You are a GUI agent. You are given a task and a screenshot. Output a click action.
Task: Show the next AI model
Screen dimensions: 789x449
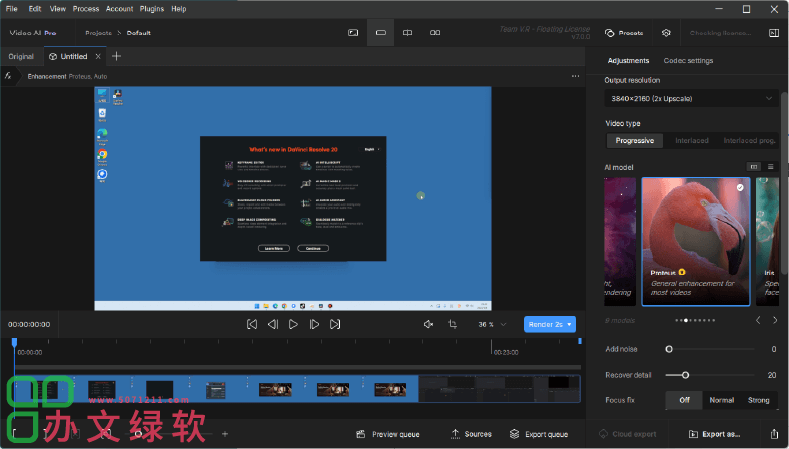(775, 320)
